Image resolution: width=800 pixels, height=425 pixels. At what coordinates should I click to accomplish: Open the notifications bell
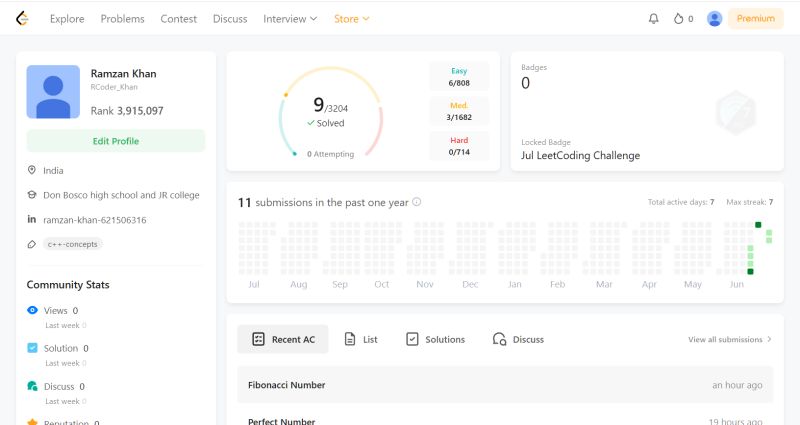pyautogui.click(x=654, y=19)
